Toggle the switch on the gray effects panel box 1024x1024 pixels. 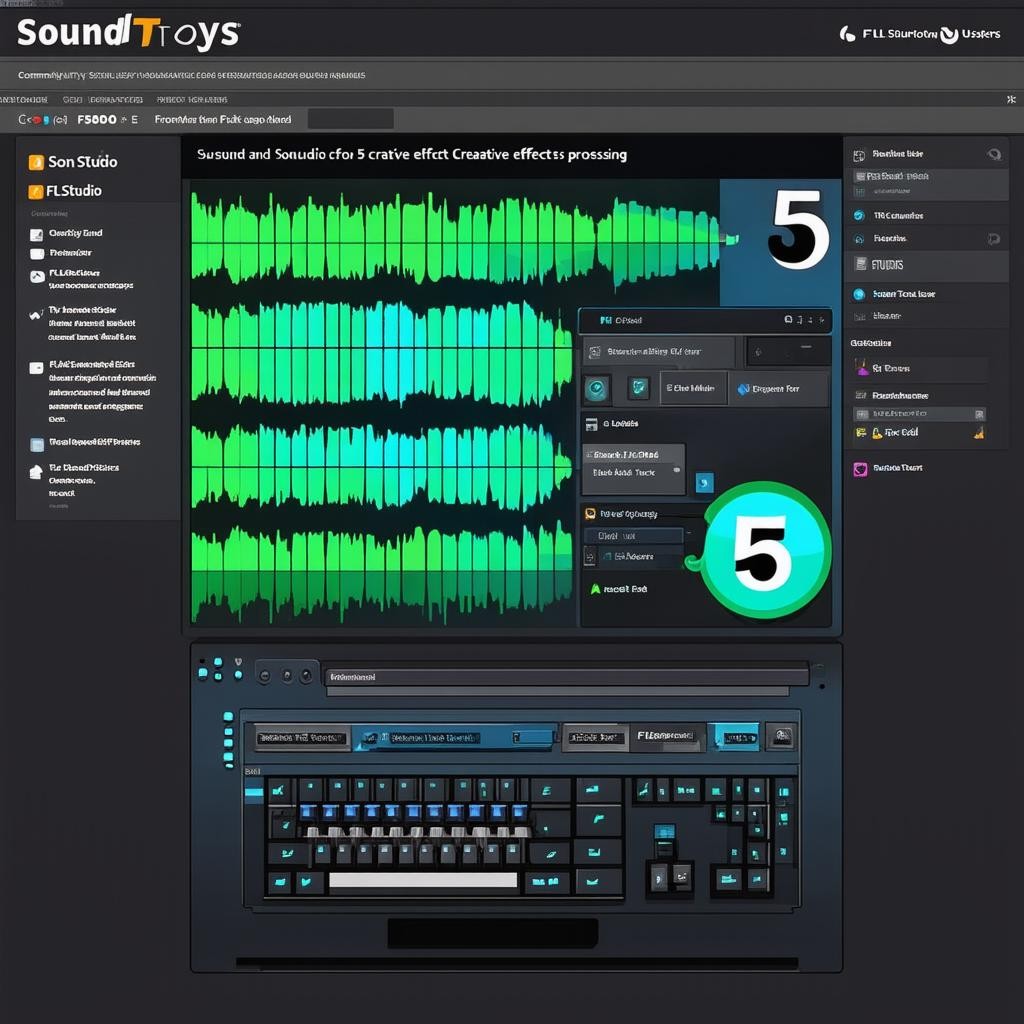click(x=676, y=471)
